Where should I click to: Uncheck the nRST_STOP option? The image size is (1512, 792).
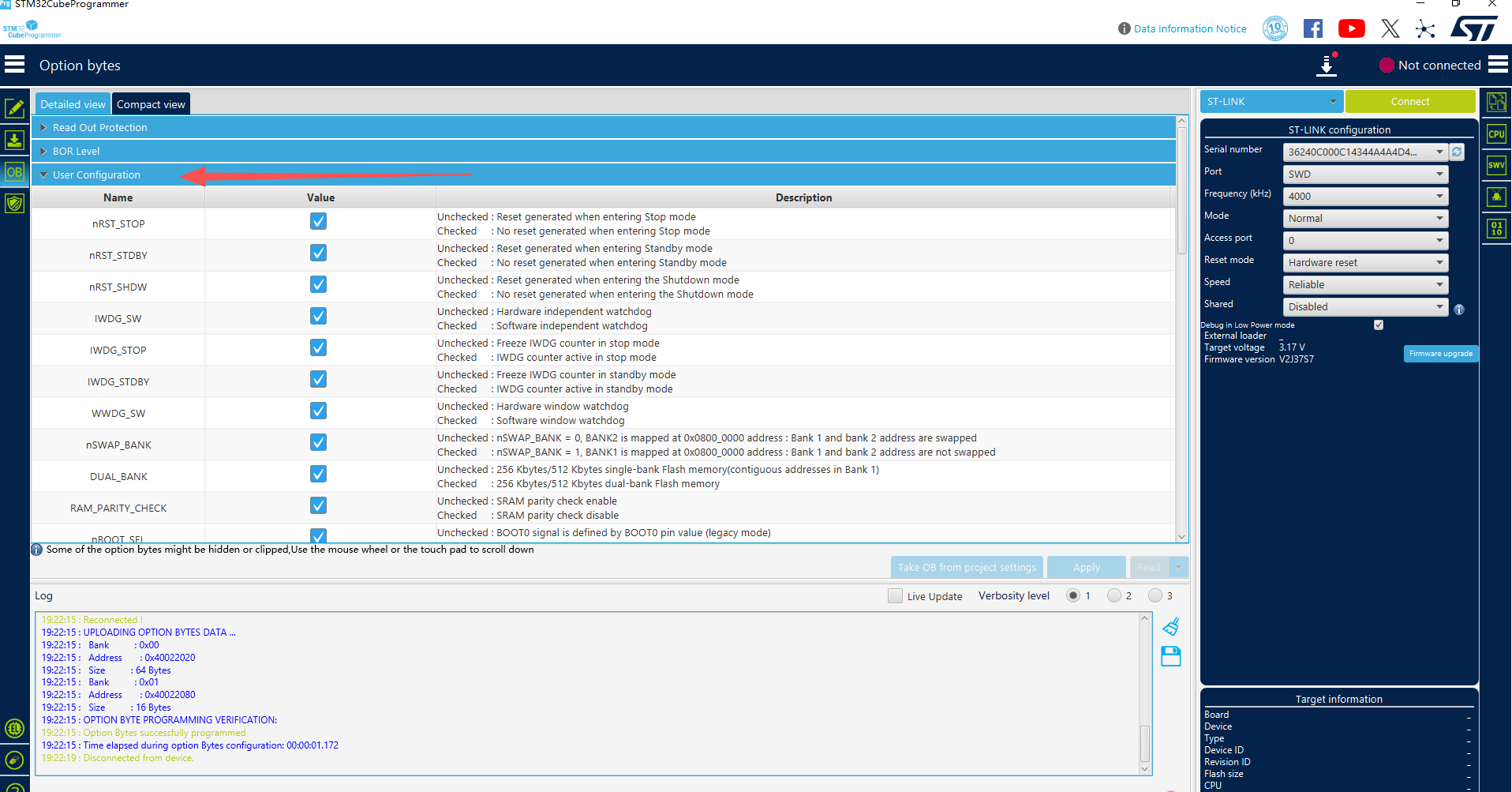(318, 221)
